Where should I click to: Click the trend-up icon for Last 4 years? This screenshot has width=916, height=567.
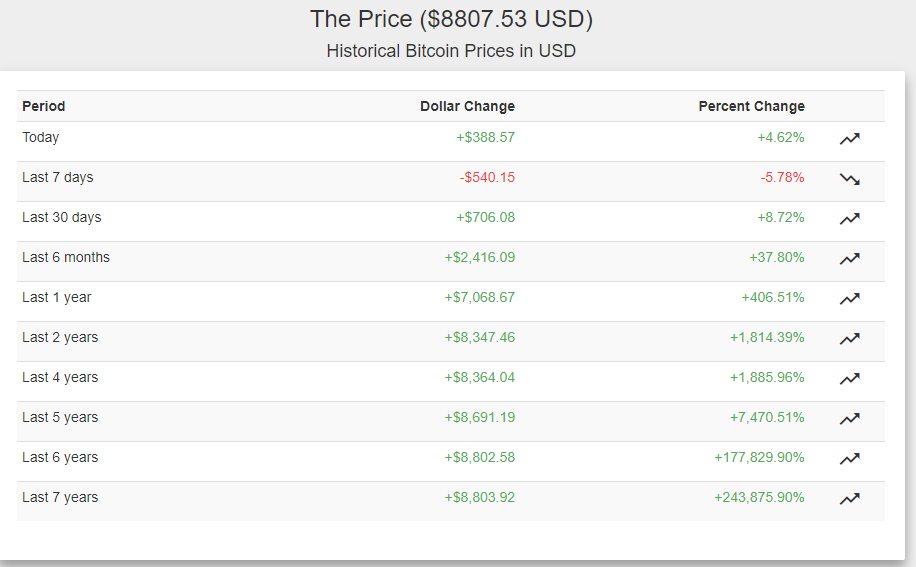[x=849, y=379]
